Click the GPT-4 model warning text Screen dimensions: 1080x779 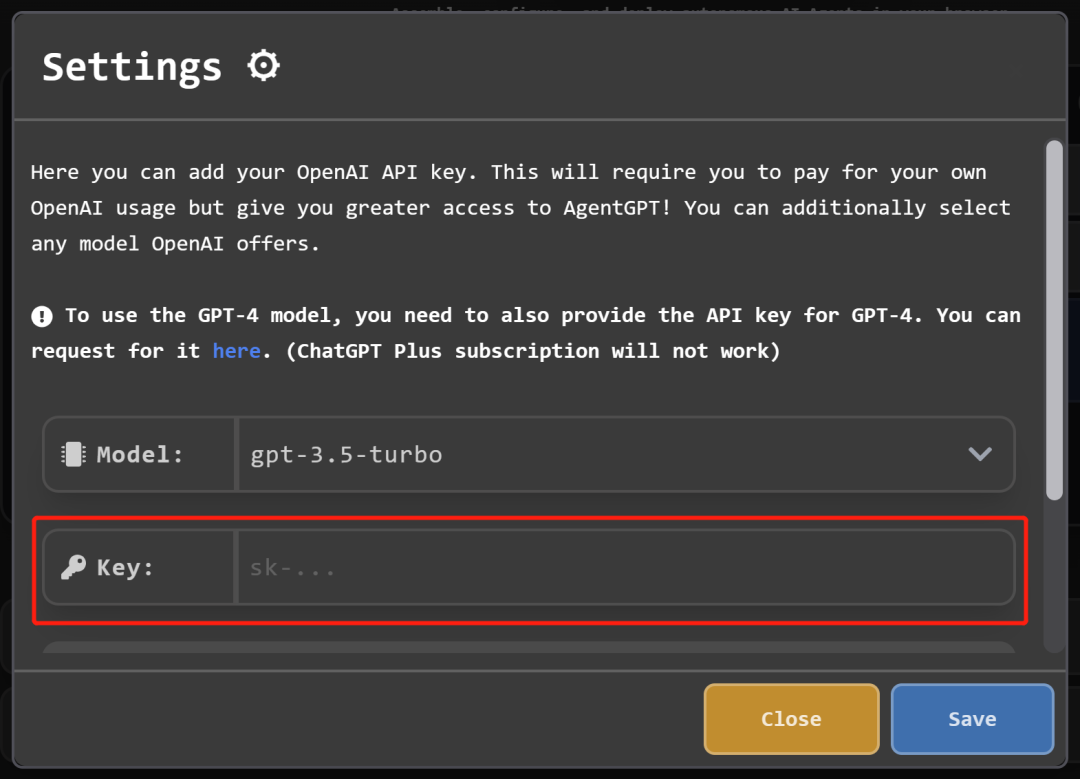coord(526,333)
